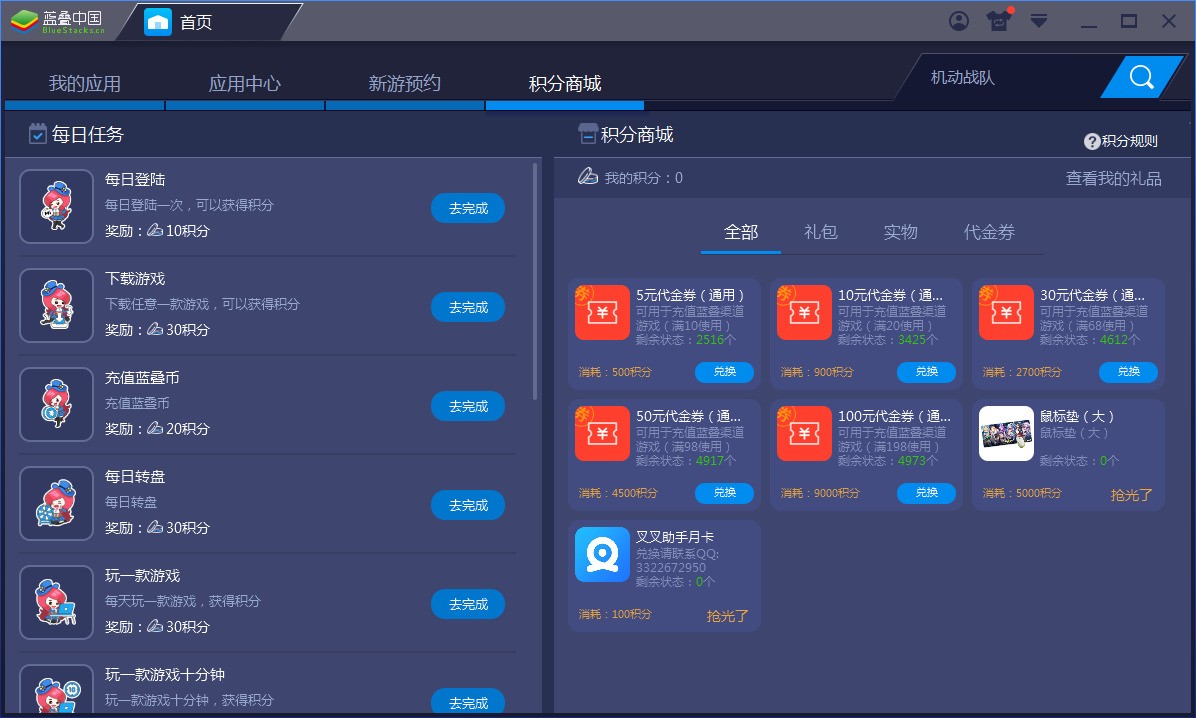The height and width of the screenshot is (718, 1196).
Task: Click the 首页 home tab icon
Action: [158, 21]
